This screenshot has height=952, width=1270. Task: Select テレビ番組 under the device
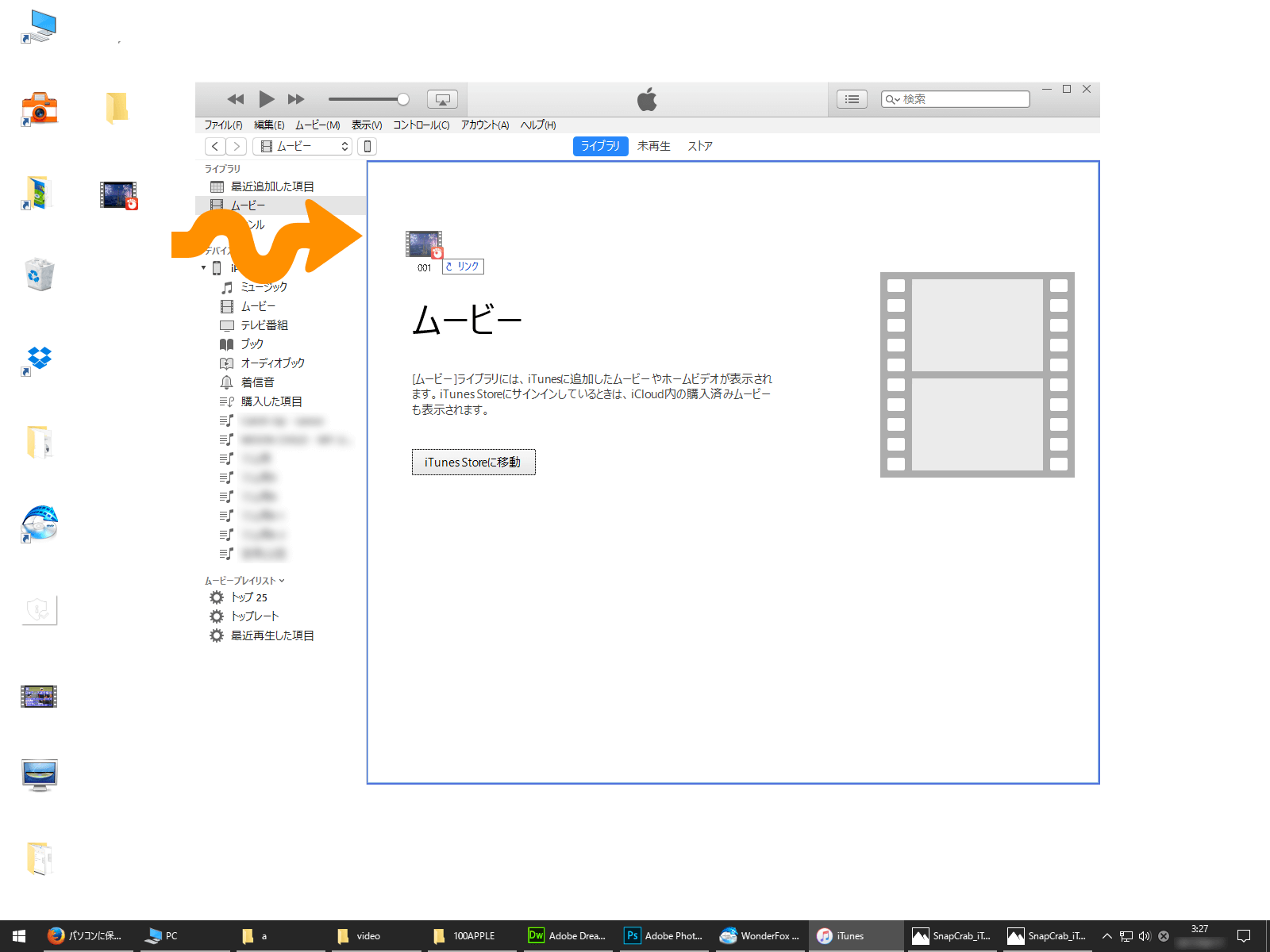tap(281, 325)
